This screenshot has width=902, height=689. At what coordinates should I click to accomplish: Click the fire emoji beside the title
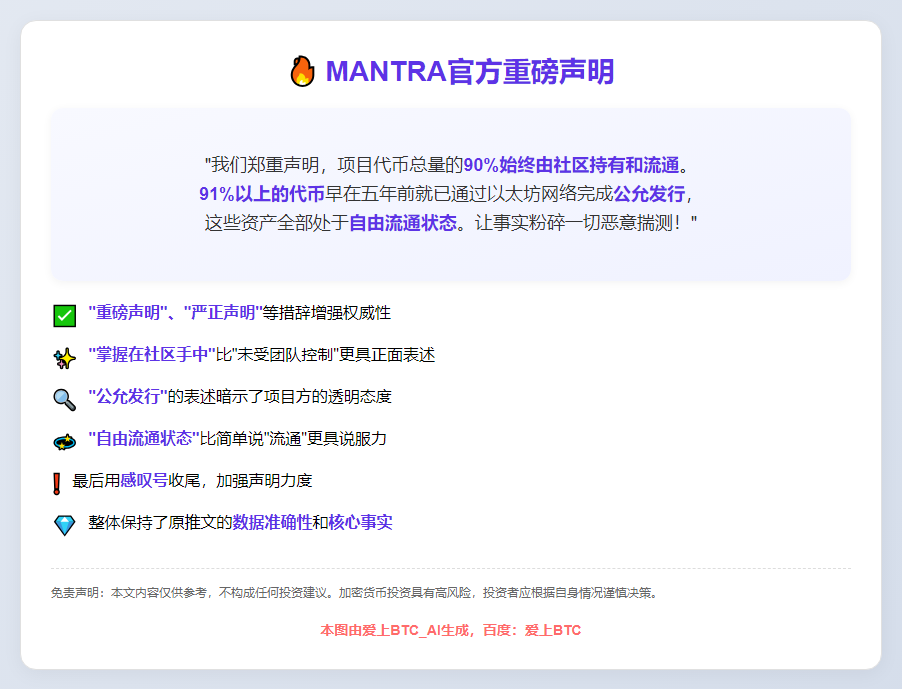302,71
